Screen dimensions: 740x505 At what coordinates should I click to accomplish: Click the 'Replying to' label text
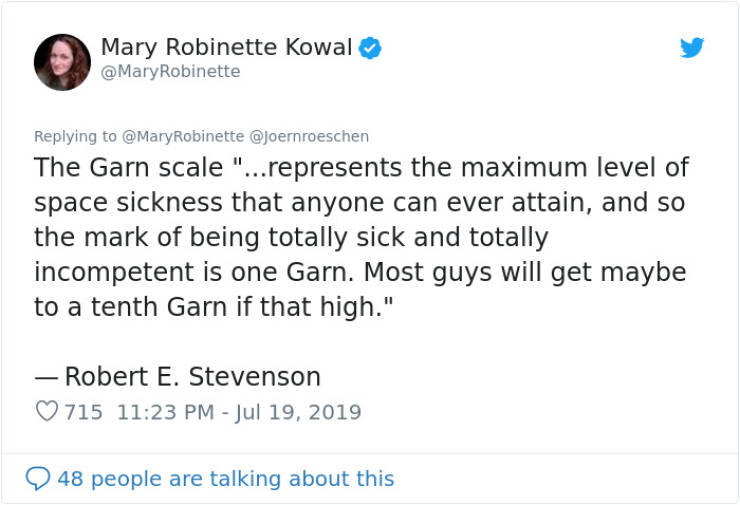click(75, 136)
